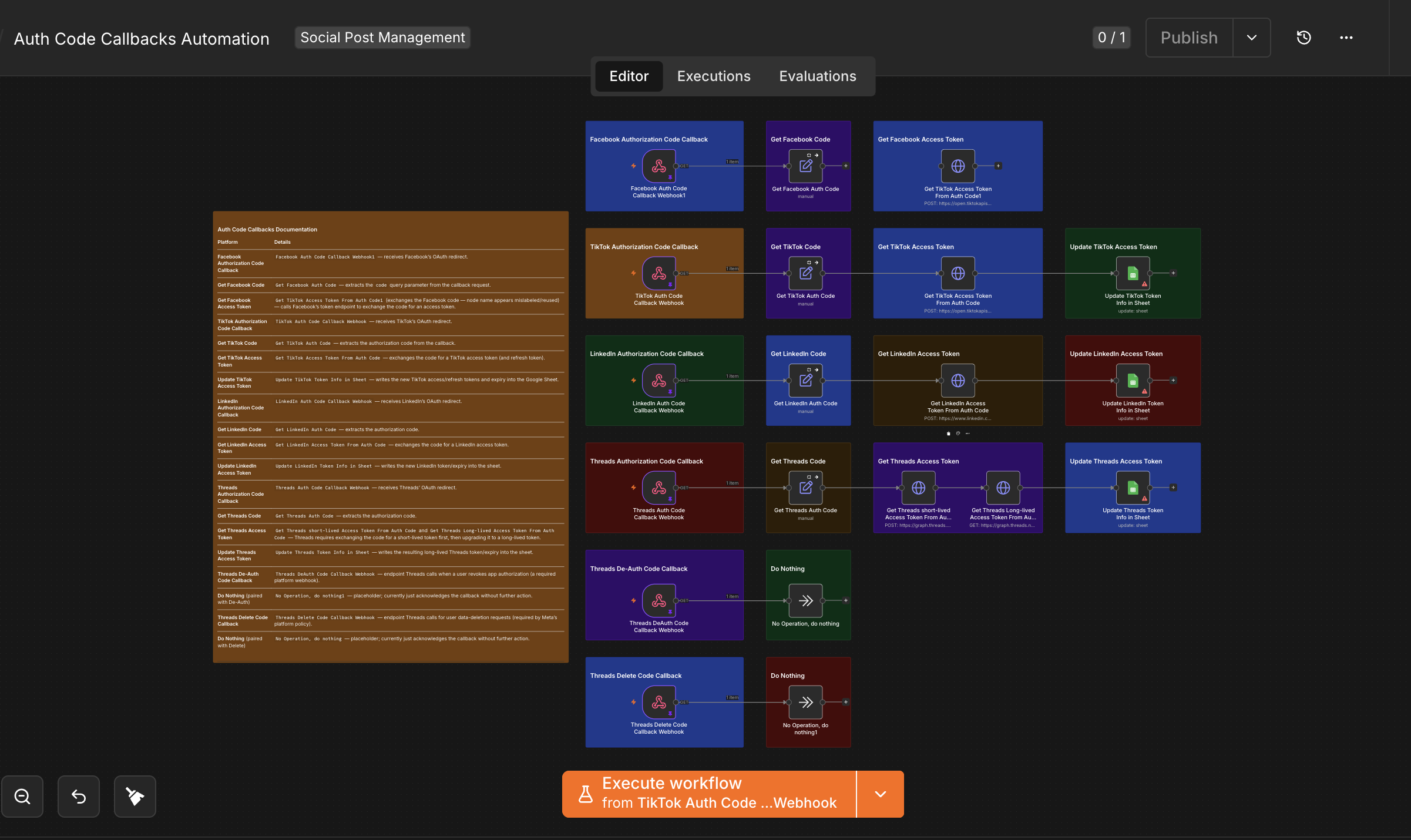Click the Threads Delete Code Callback note title

(x=636, y=676)
